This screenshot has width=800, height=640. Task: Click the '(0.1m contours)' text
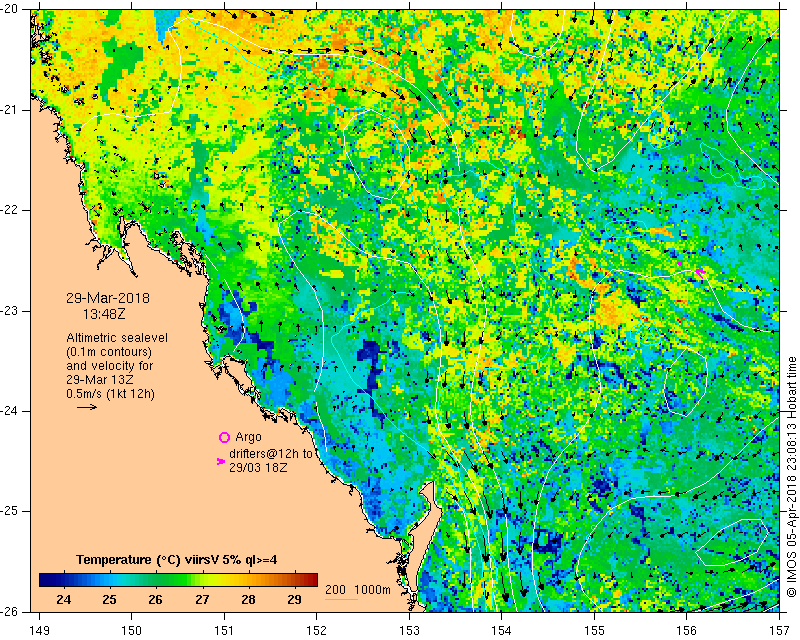(109, 352)
